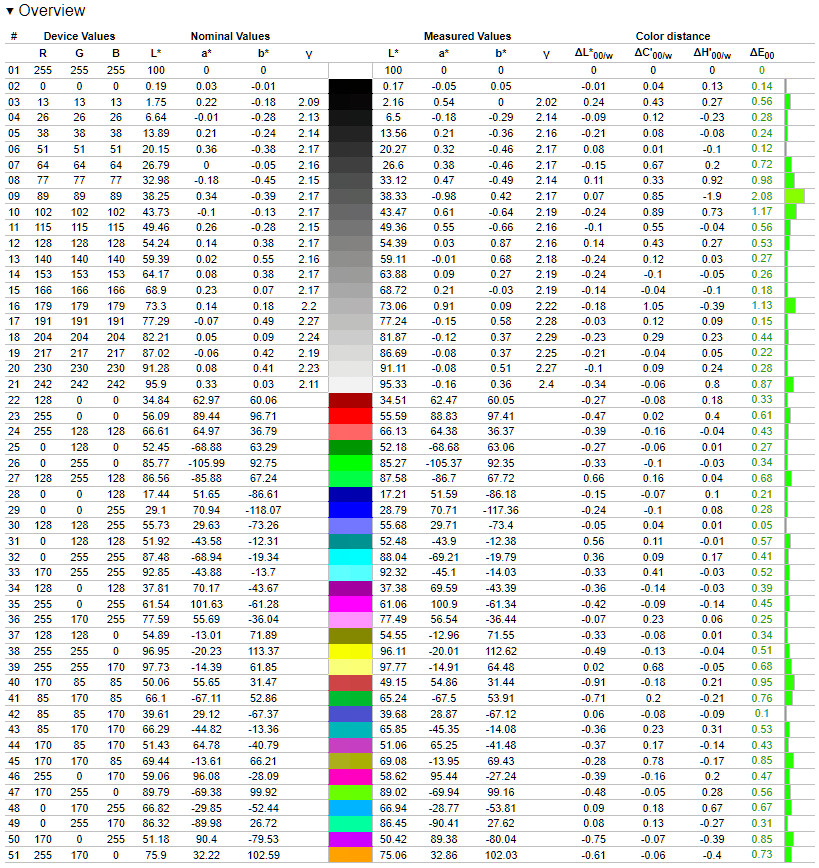Screen dimensions: 819x868
Task: Select the black swatch in row 02
Action: click(350, 86)
